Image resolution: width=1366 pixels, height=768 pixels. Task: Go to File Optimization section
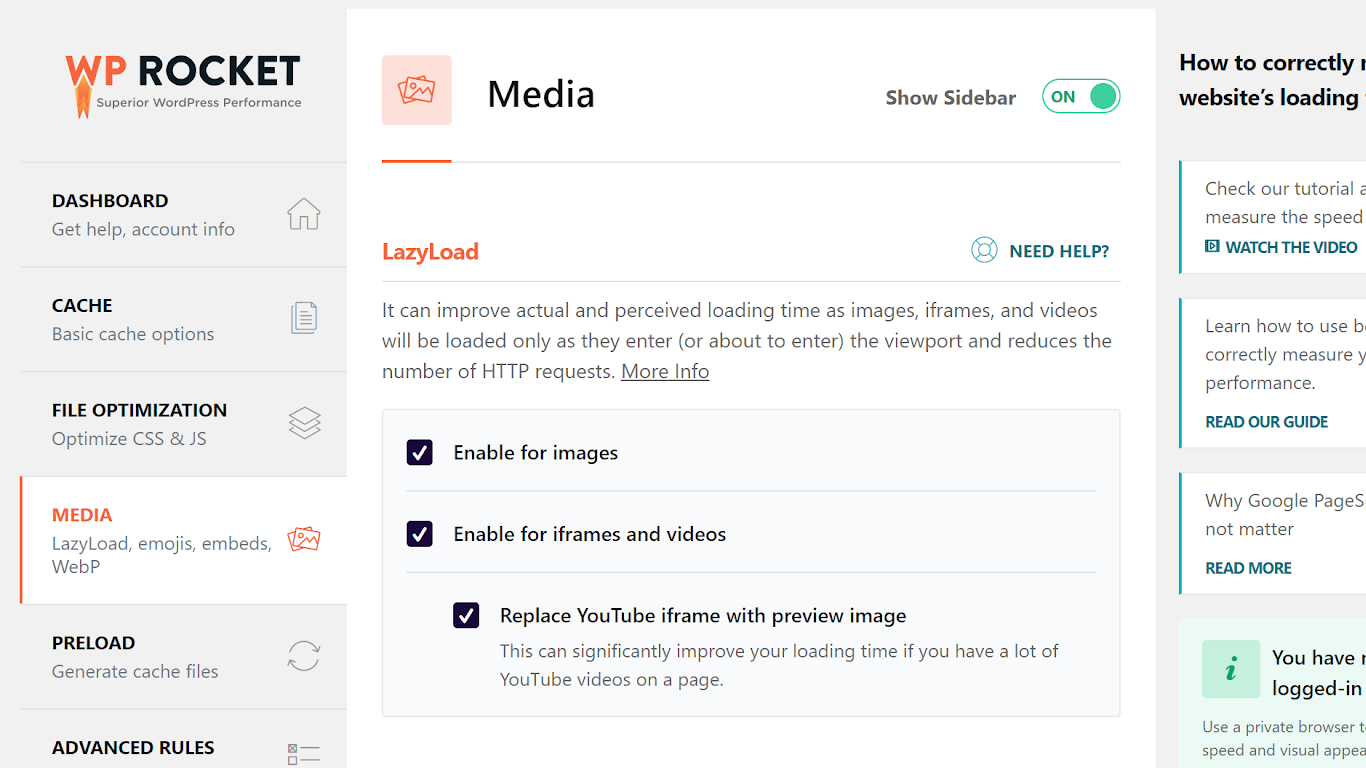coord(184,424)
